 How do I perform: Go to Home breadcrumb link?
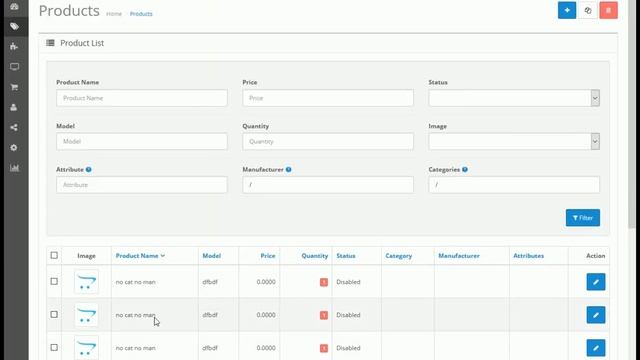pos(114,14)
